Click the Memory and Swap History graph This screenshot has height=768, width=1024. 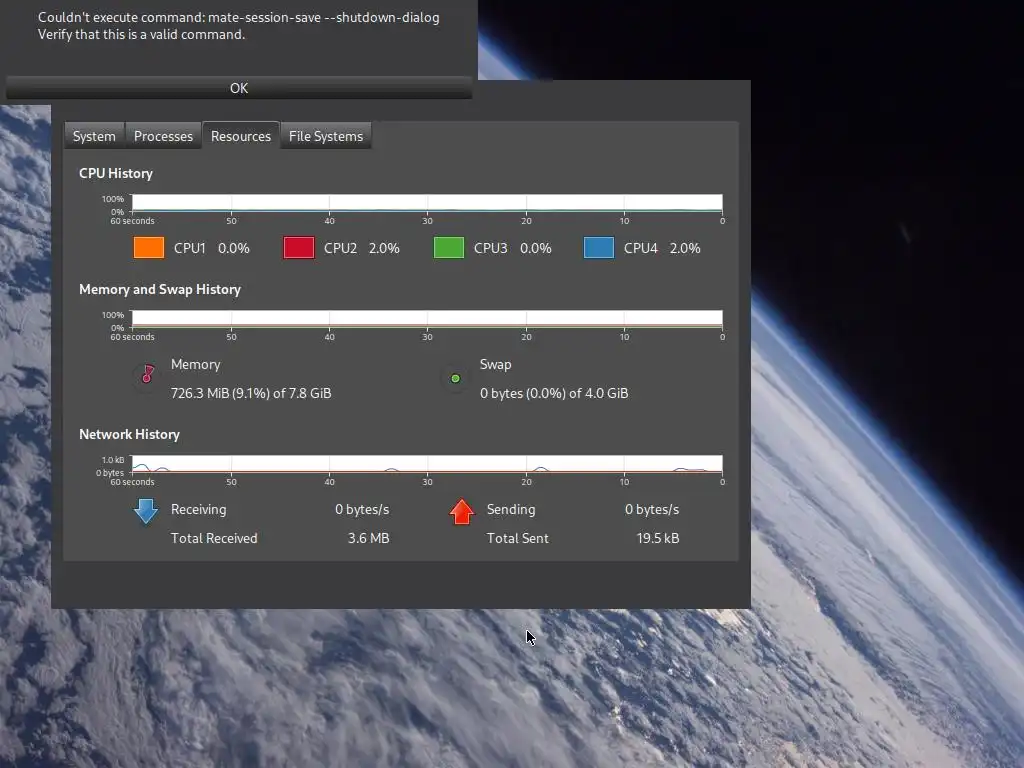pos(427,319)
